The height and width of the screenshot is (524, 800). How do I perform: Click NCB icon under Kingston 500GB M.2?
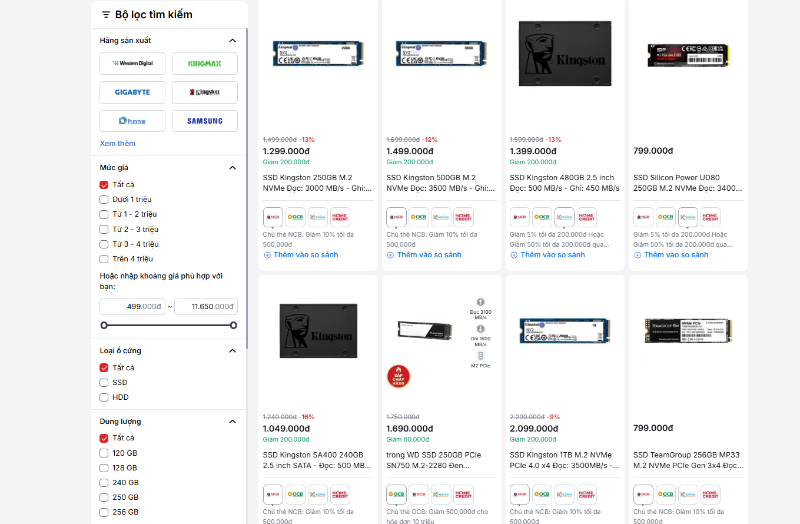tap(396, 217)
